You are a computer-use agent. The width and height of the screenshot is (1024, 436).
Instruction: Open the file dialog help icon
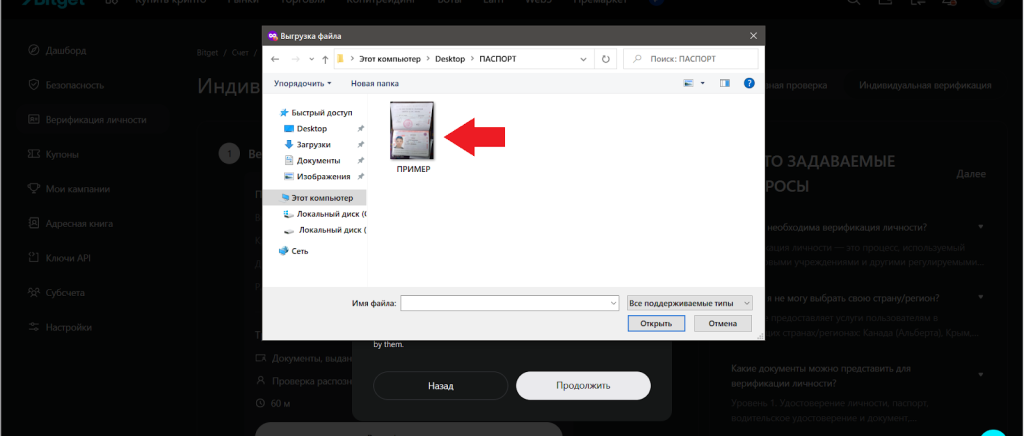(749, 83)
